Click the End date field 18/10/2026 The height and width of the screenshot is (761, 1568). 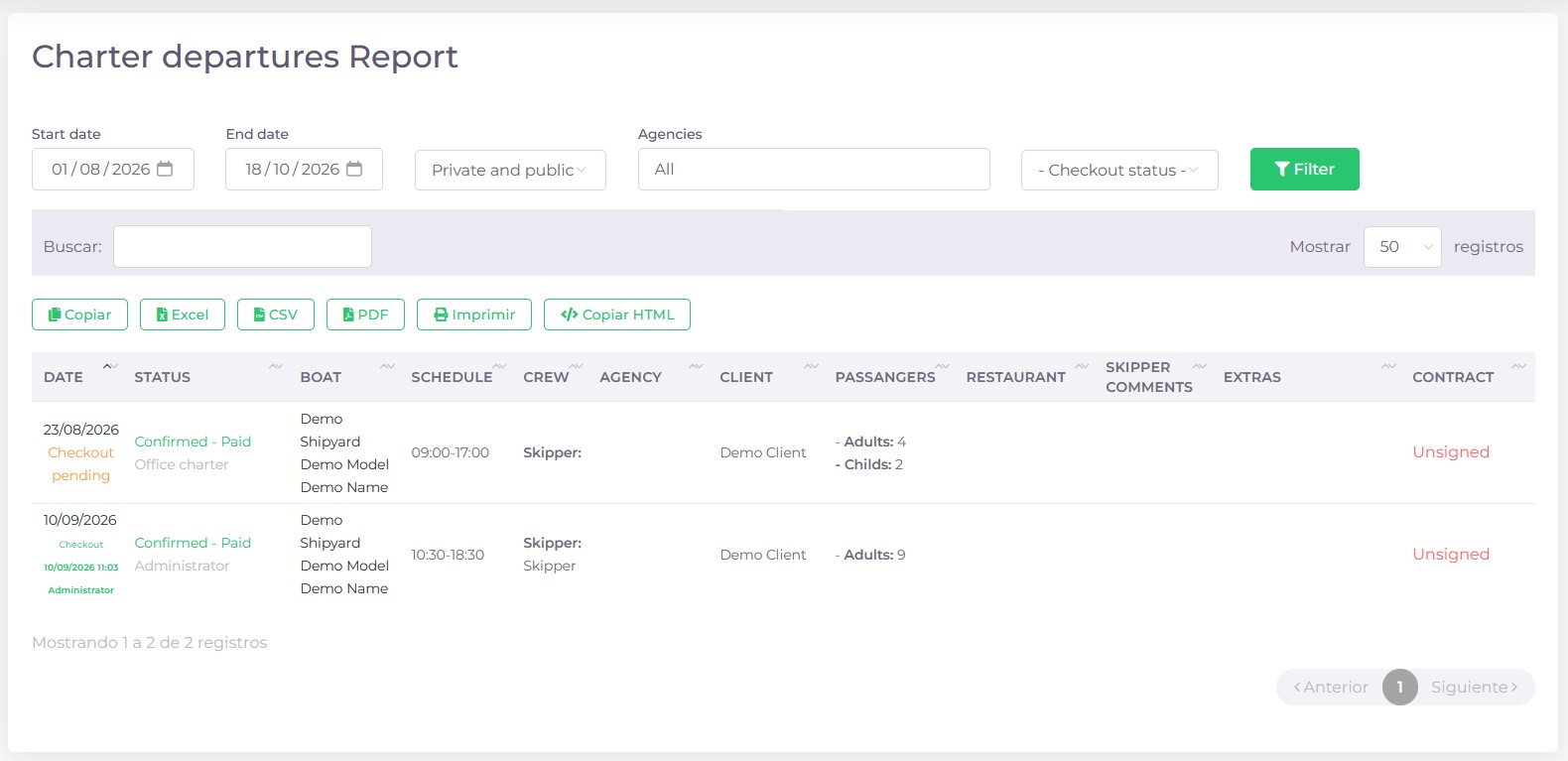tap(304, 170)
